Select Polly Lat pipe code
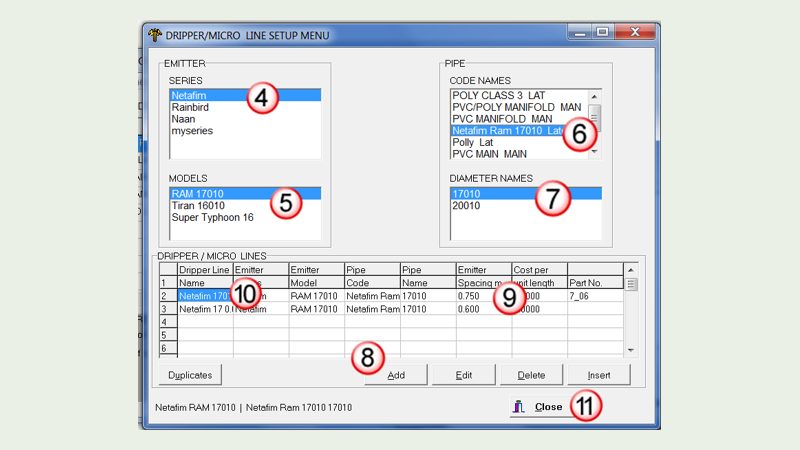The width and height of the screenshot is (800, 450). [x=519, y=142]
